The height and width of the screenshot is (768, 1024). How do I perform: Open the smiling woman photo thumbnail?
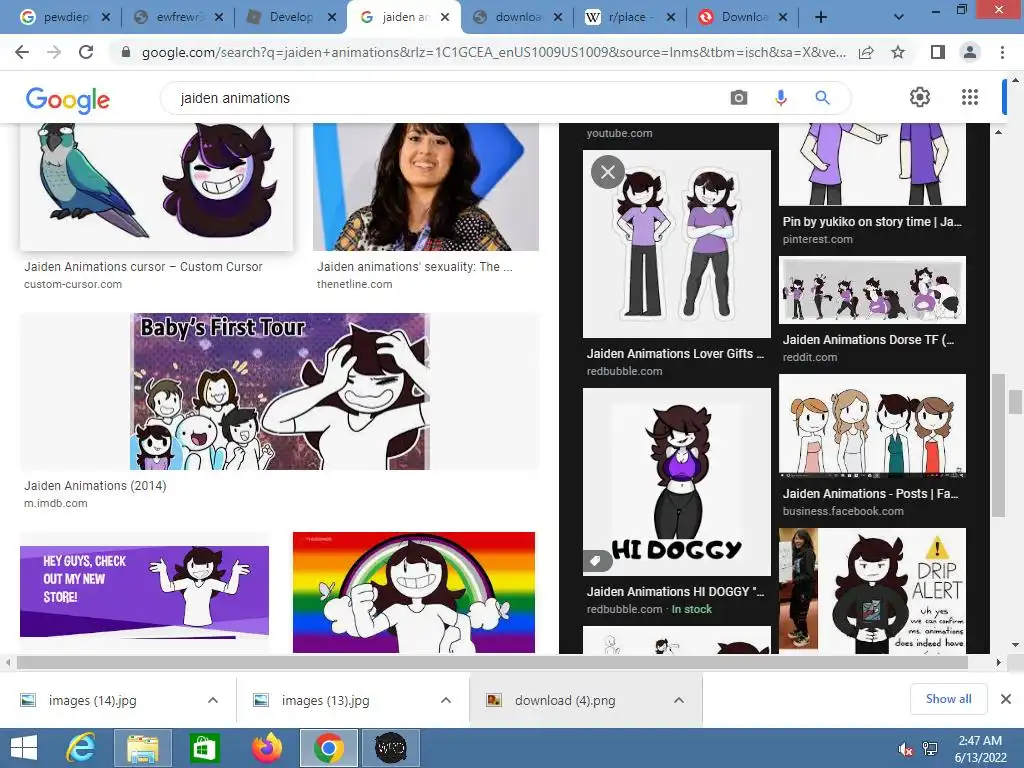pyautogui.click(x=426, y=187)
